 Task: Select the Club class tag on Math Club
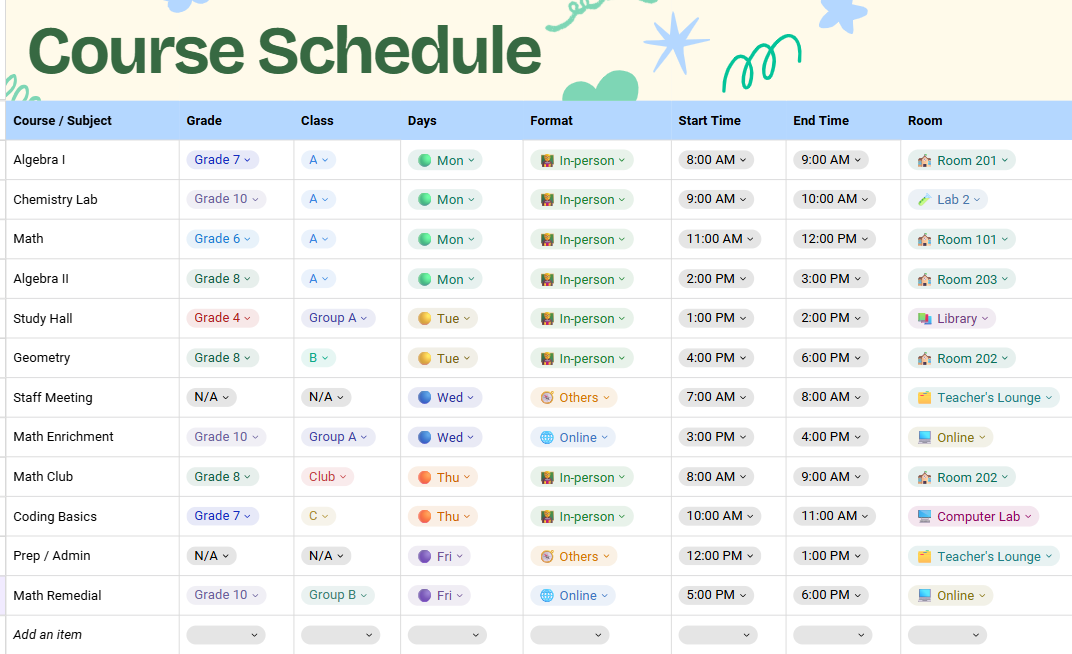click(x=328, y=477)
